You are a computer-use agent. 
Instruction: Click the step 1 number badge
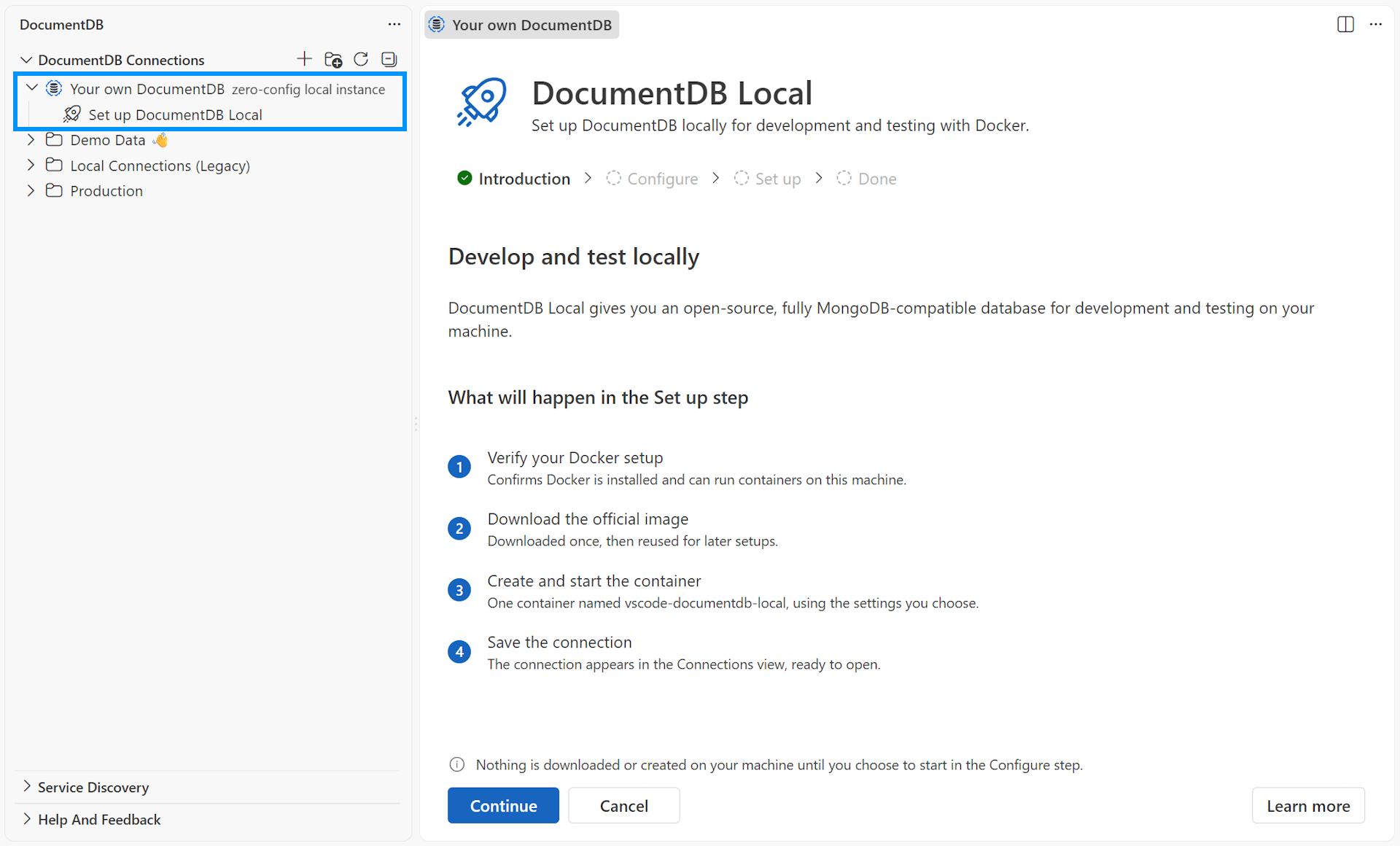(459, 467)
